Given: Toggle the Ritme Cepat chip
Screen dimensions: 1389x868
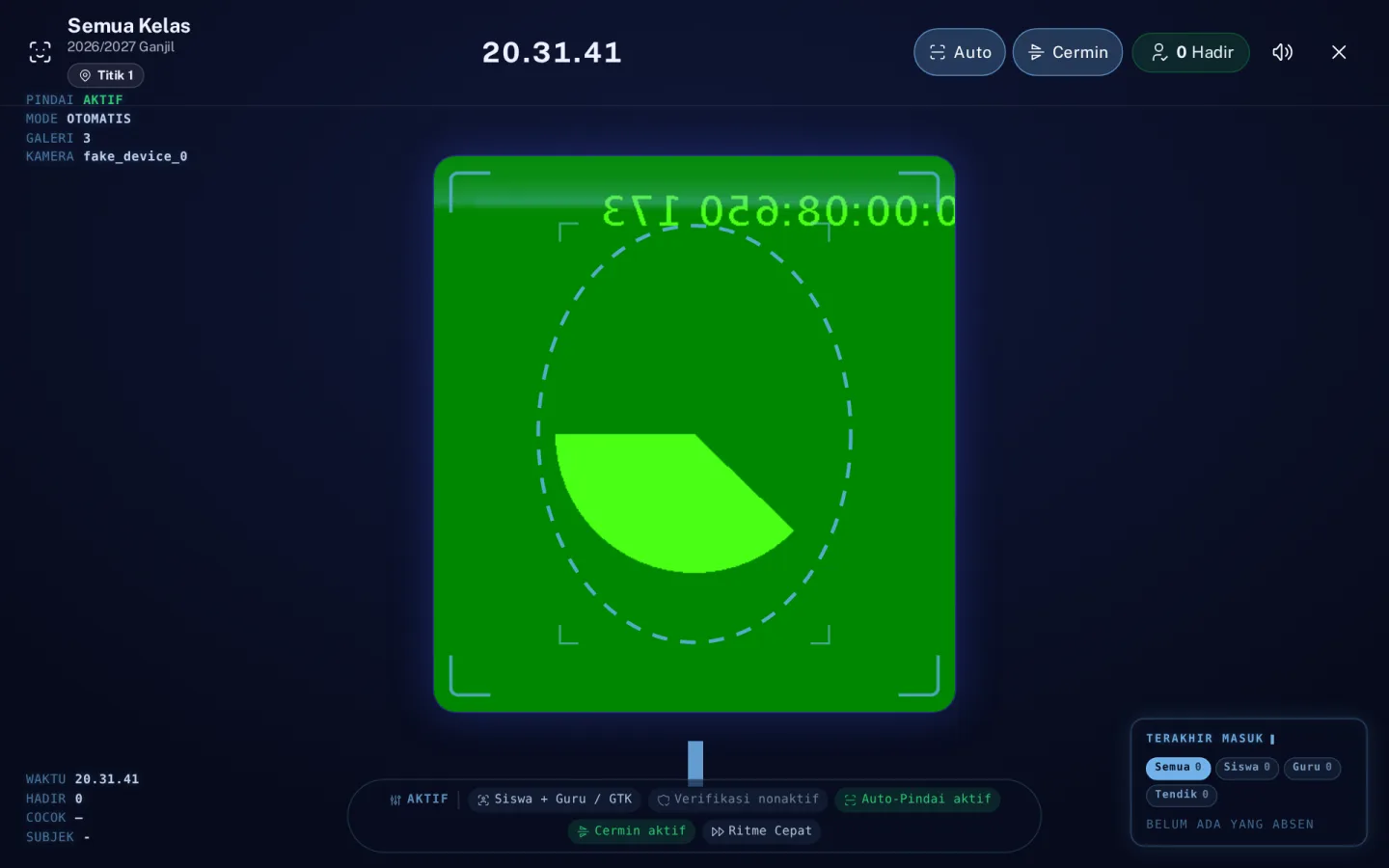Looking at the screenshot, I should [x=762, y=831].
